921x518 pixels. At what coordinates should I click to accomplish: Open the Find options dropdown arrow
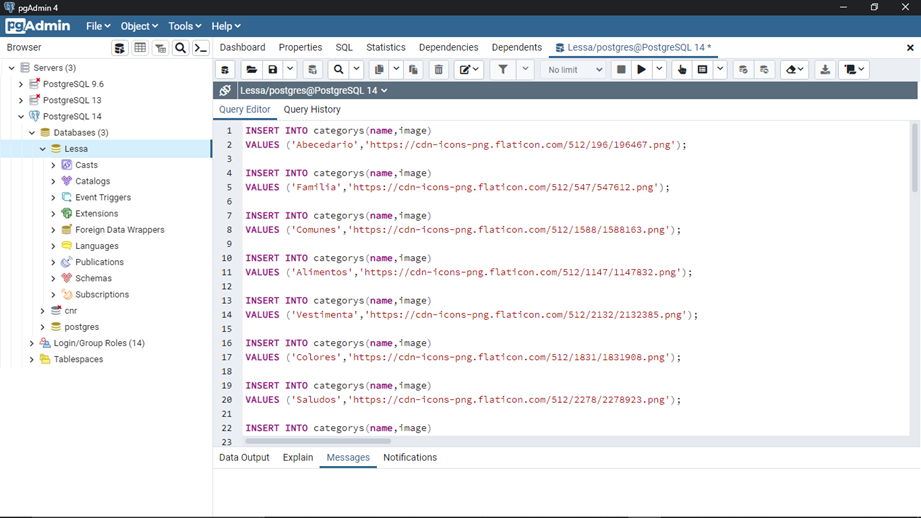(356, 70)
